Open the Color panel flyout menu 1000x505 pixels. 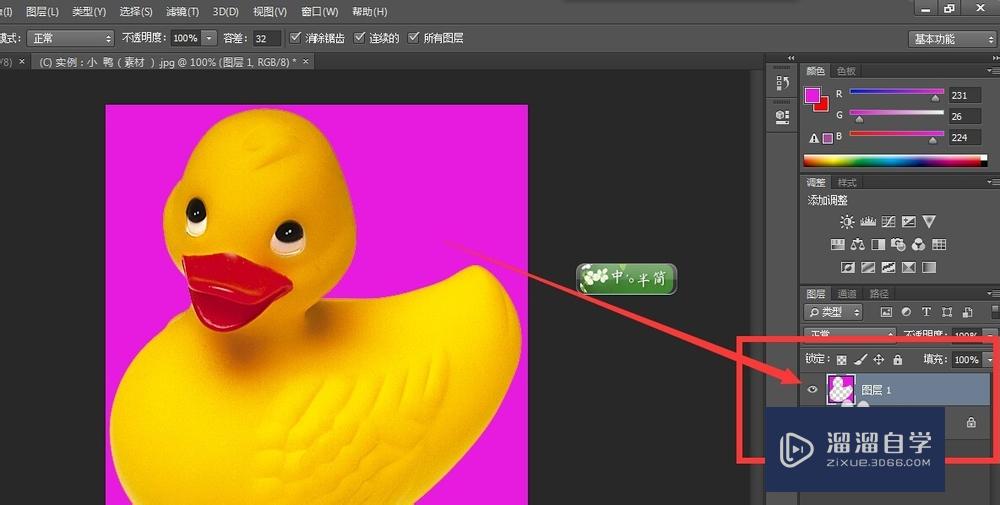993,71
